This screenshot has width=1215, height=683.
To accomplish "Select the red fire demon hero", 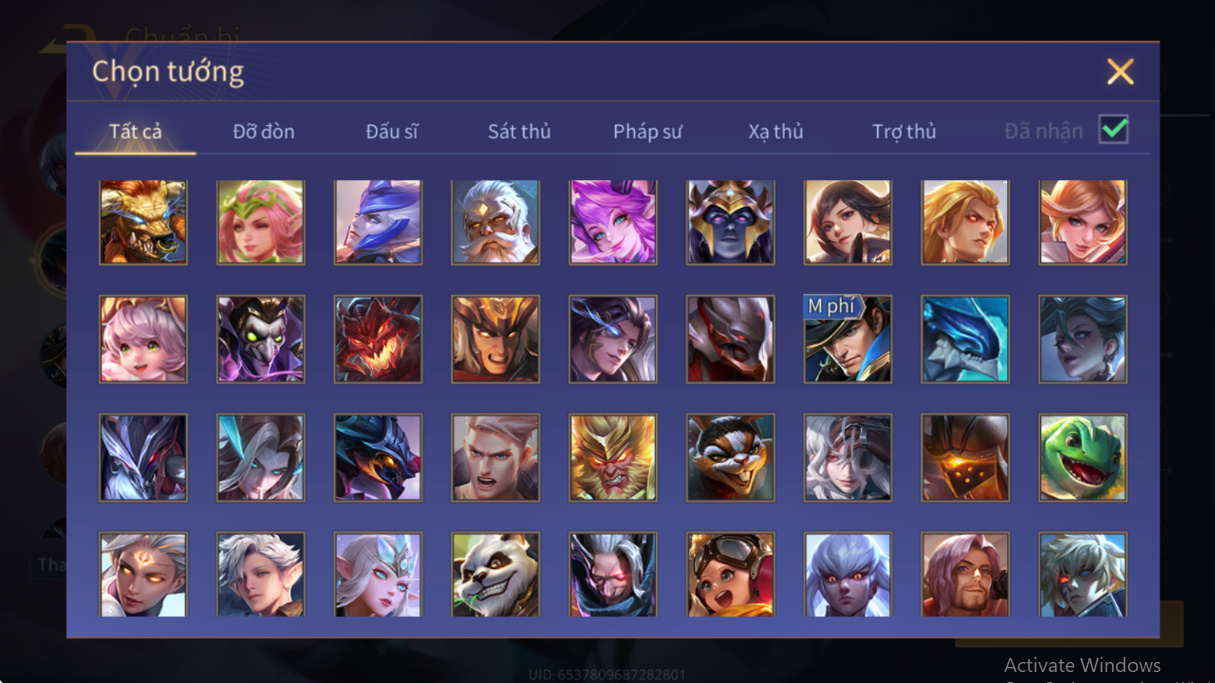I will pyautogui.click(x=378, y=339).
